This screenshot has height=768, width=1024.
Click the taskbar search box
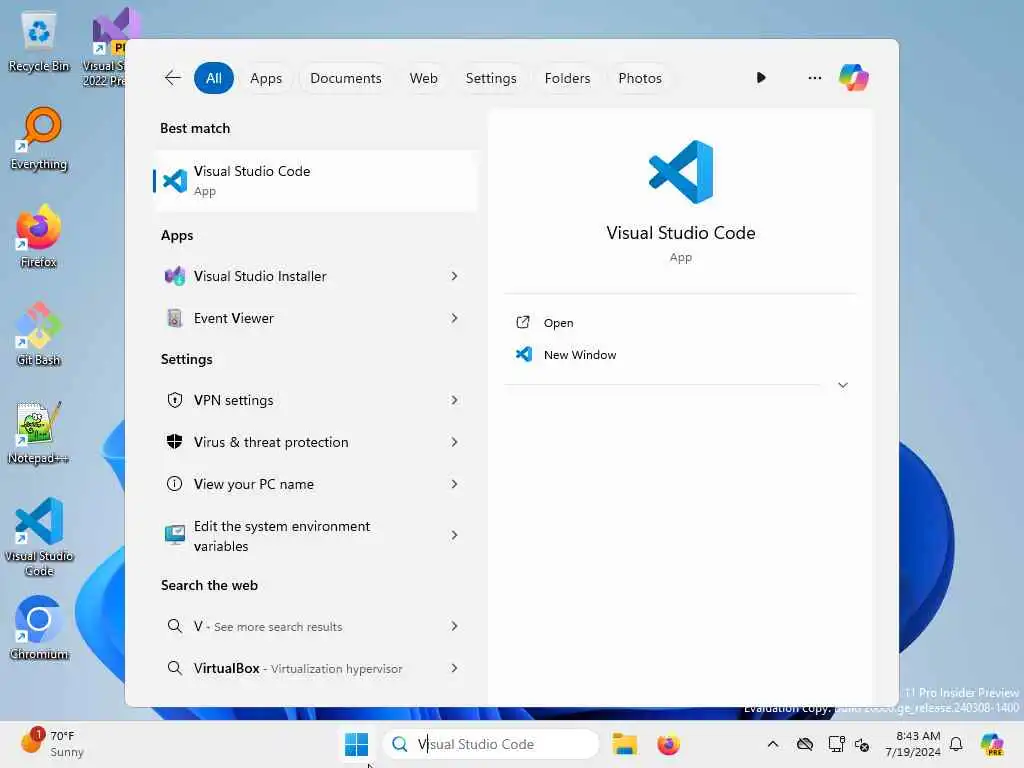click(491, 744)
